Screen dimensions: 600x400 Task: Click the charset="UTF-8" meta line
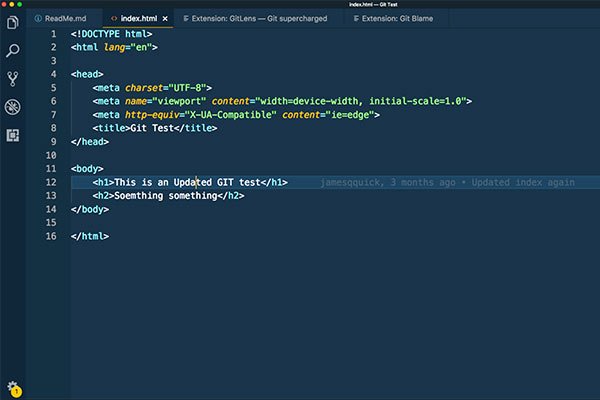pos(152,88)
